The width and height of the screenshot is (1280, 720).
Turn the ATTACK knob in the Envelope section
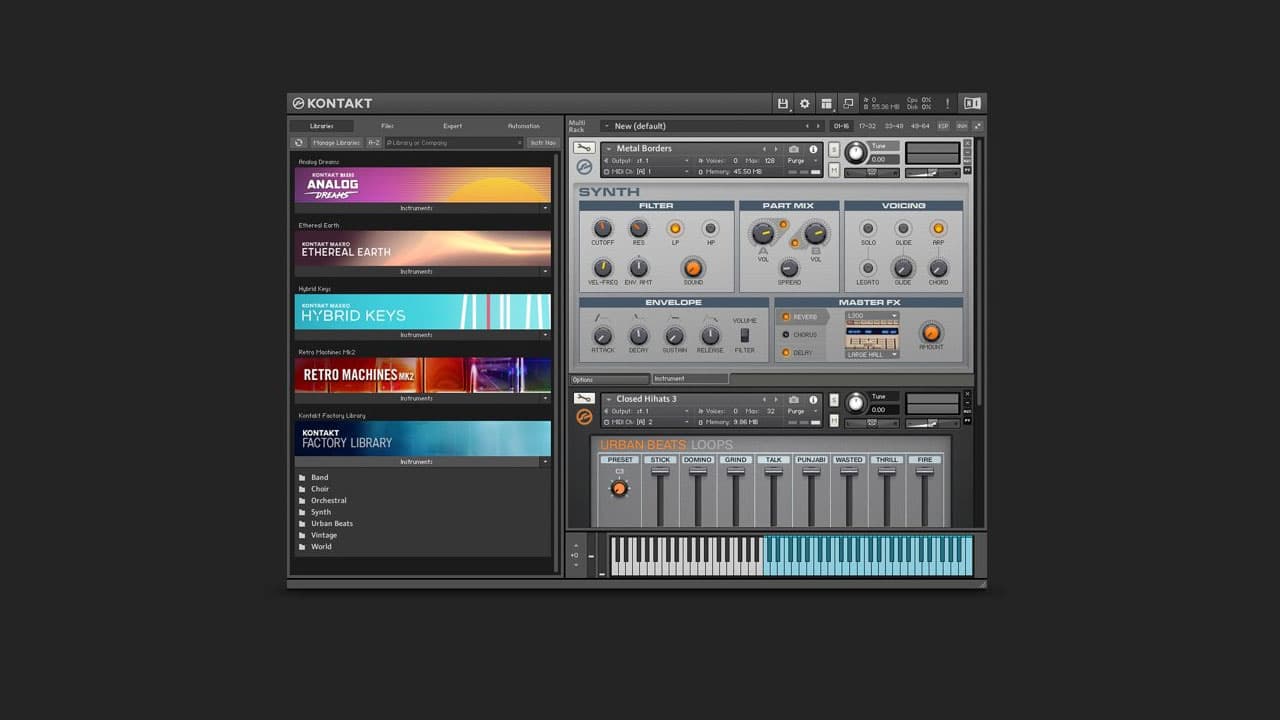[x=603, y=334]
